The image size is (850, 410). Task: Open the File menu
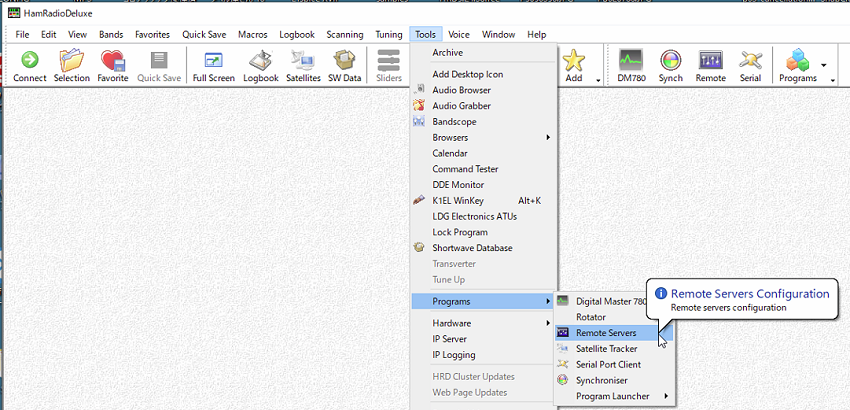point(22,34)
